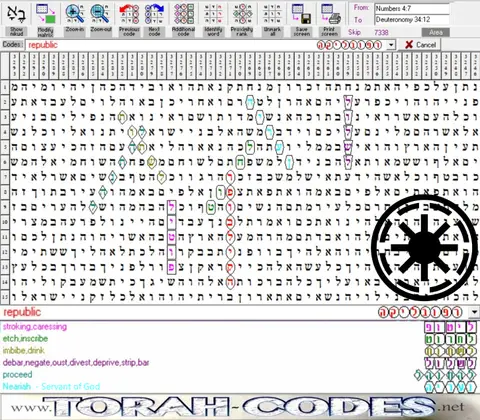Click the Additional code label button
The width and height of the screenshot is (480, 420).
[x=183, y=32]
